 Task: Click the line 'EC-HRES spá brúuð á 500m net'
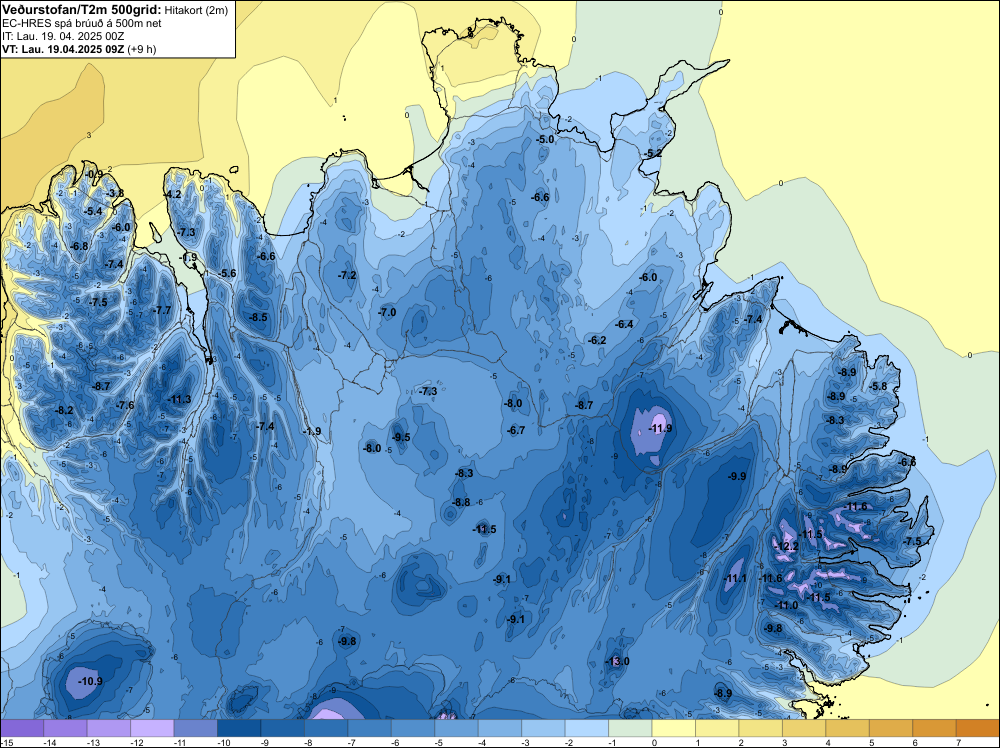pos(82,23)
